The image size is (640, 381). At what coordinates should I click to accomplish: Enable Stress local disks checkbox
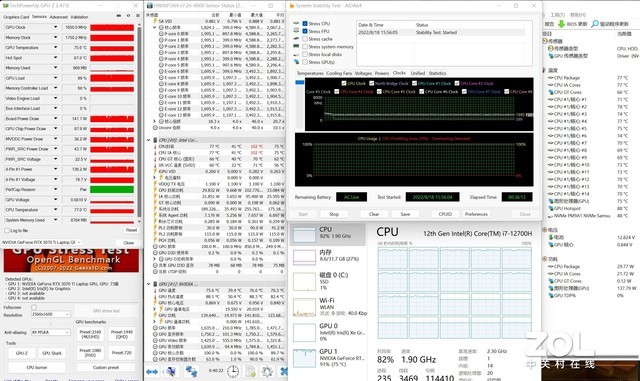point(305,54)
